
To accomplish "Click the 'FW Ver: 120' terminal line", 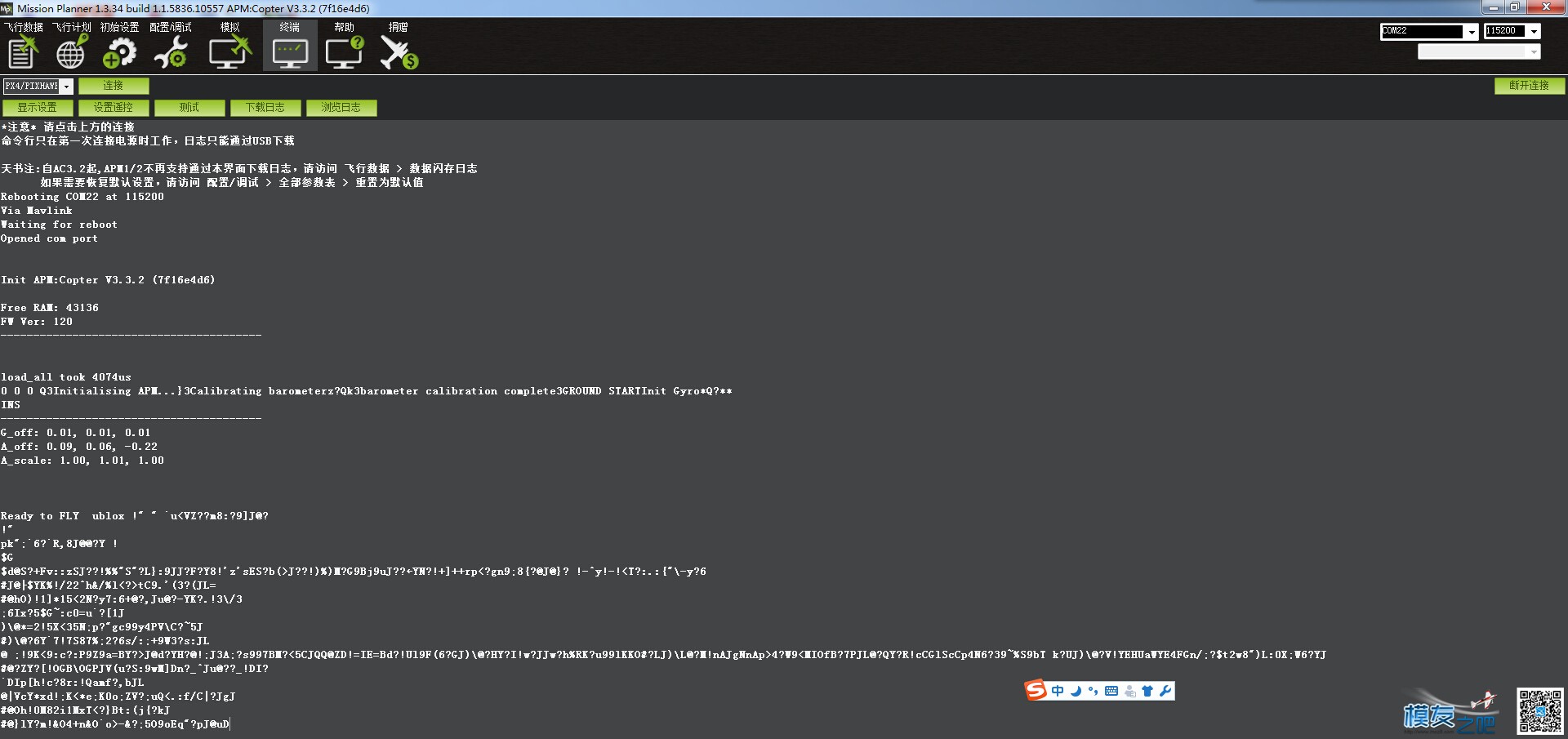I will pyautogui.click(x=37, y=322).
